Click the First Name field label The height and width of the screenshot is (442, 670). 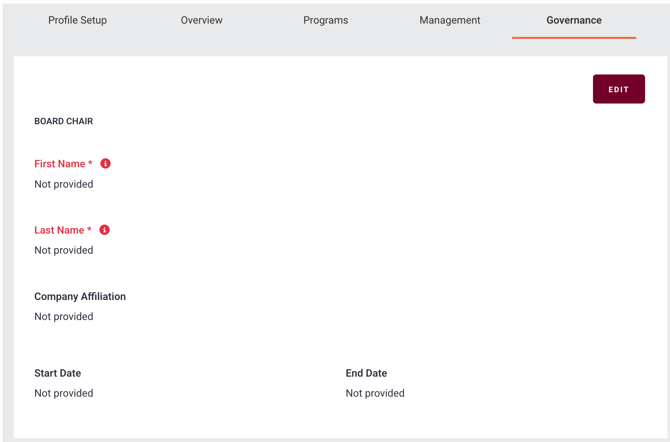59,164
